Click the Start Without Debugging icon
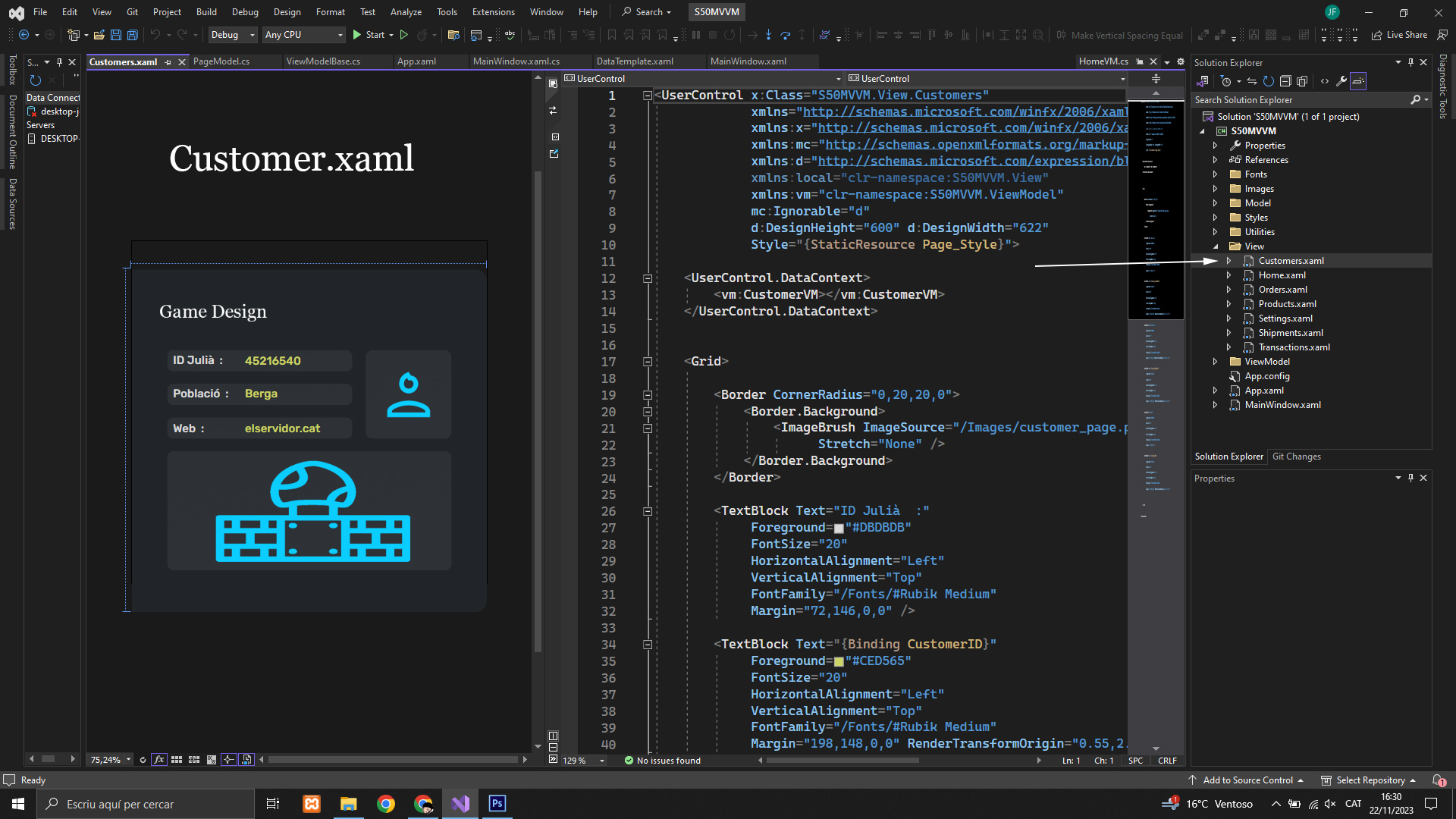 (404, 35)
